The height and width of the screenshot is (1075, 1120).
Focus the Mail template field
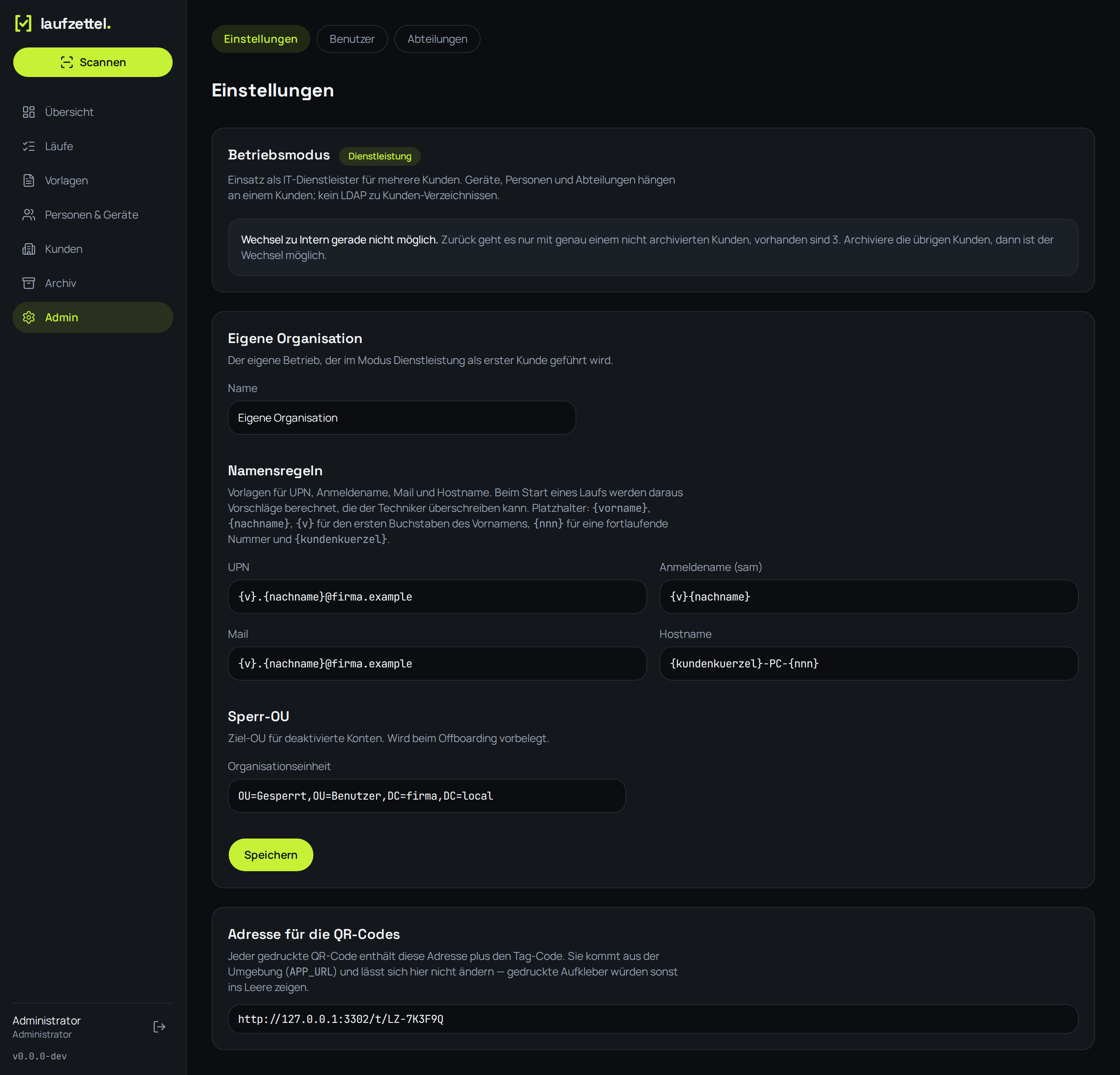pos(437,664)
